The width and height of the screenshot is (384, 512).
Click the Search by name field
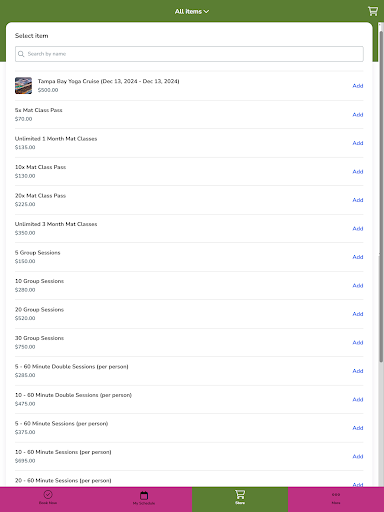pyautogui.click(x=189, y=54)
